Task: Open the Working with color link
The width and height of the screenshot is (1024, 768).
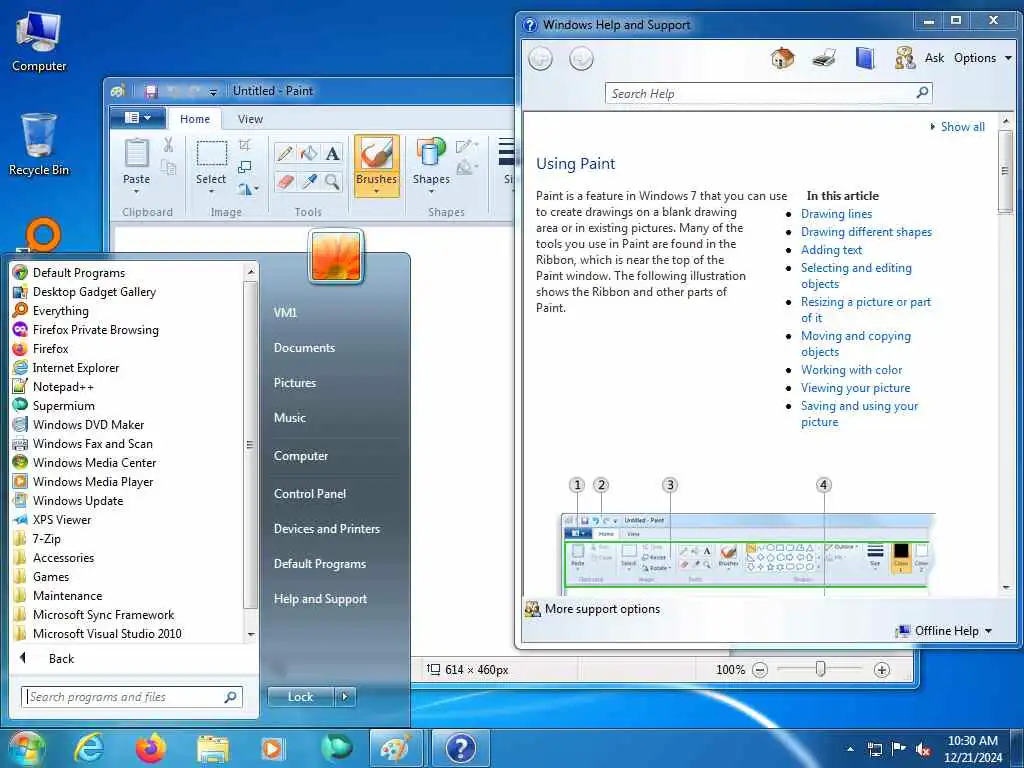Action: coord(852,370)
